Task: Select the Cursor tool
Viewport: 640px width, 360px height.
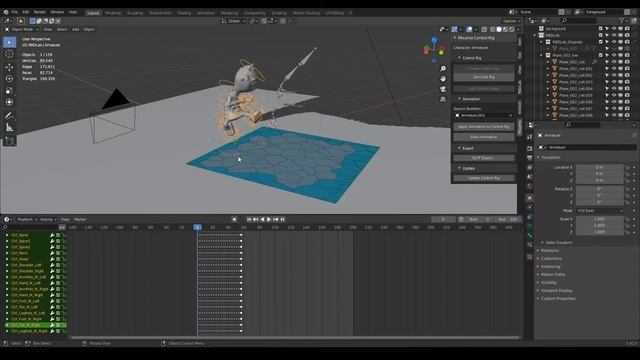Action: (9, 54)
